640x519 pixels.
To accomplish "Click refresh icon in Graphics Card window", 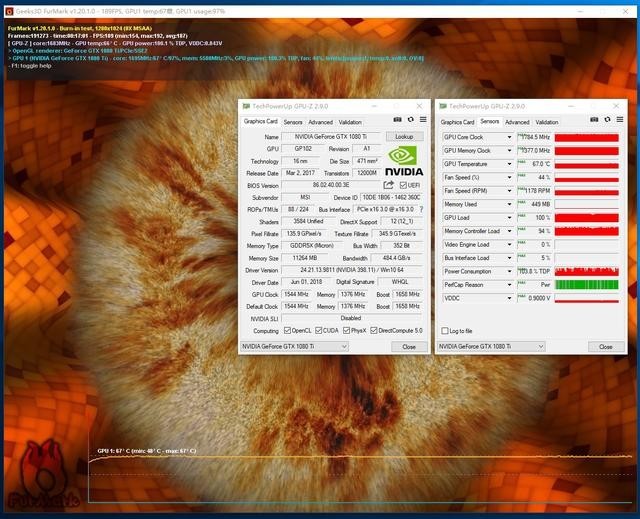I will tap(411, 120).
